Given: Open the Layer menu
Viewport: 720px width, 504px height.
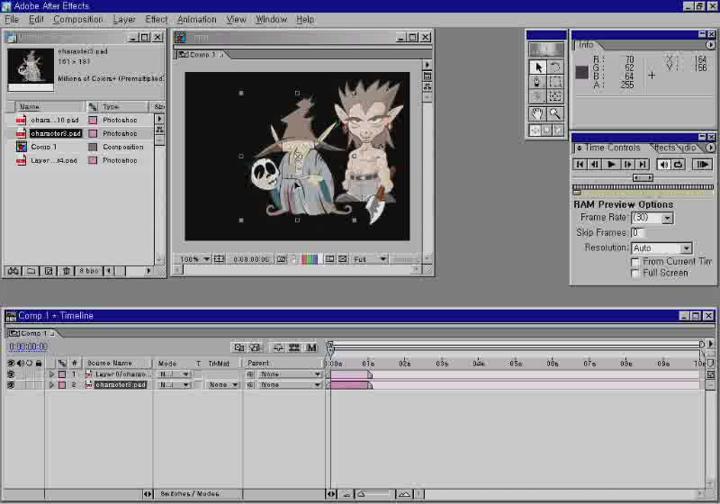Looking at the screenshot, I should click(x=124, y=19).
